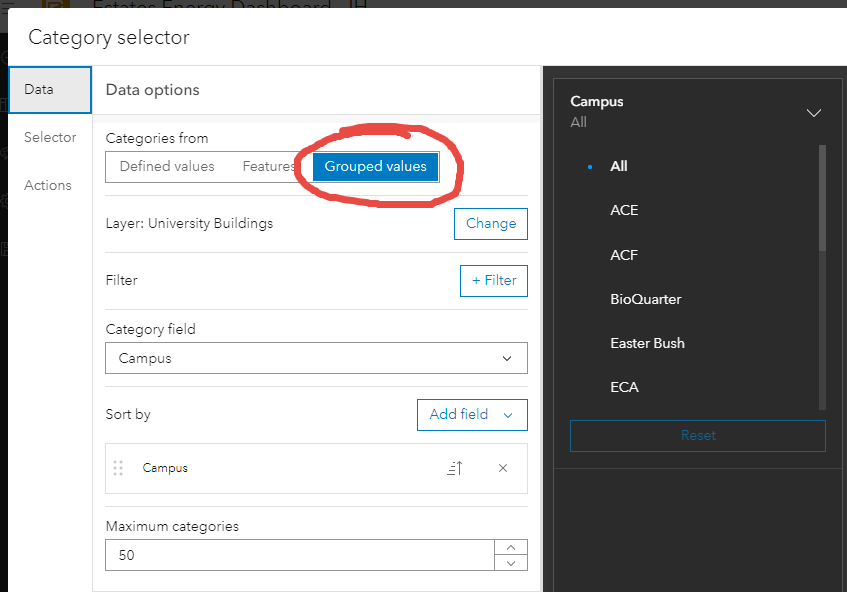Open the Actions tab
This screenshot has height=592, width=847.
(47, 185)
